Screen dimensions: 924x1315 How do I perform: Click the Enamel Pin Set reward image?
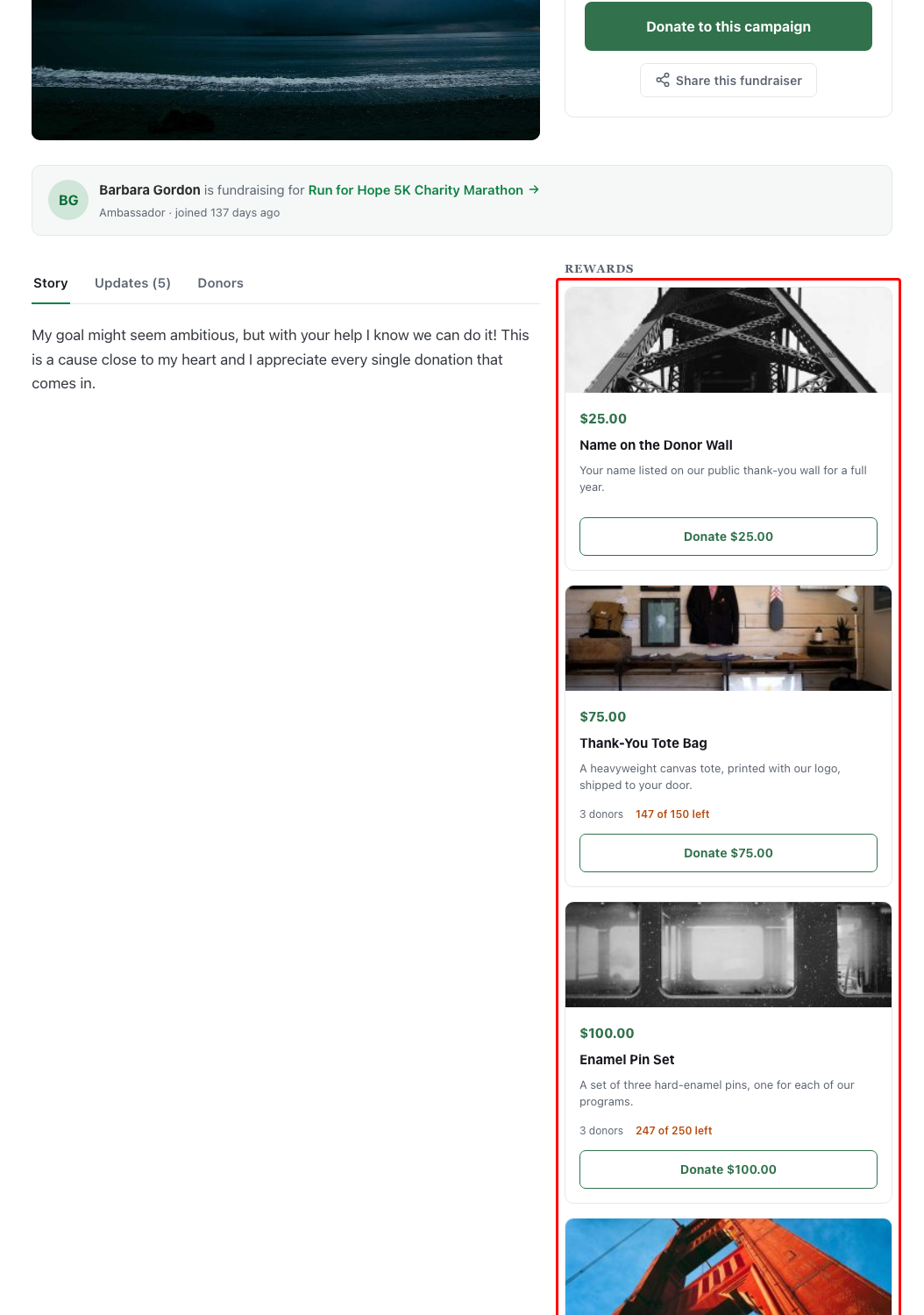tap(729, 955)
